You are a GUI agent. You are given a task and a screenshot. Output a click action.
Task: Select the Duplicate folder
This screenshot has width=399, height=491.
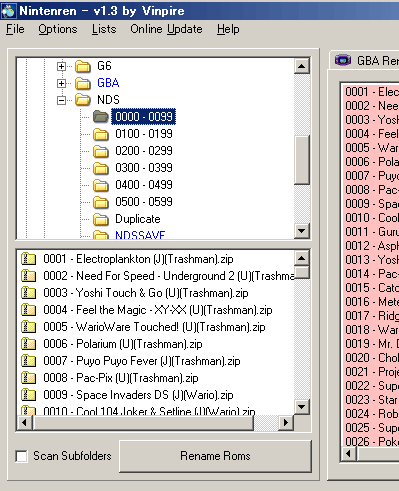138,219
